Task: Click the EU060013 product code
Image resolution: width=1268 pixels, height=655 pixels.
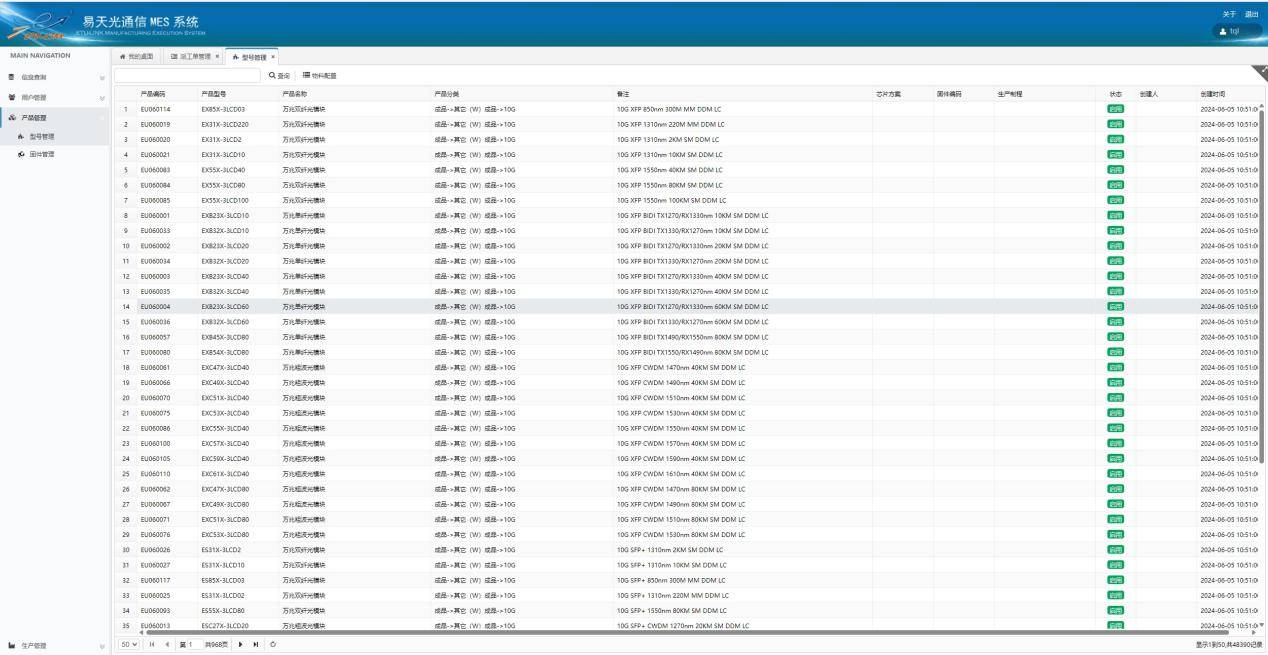Action: 155,625
